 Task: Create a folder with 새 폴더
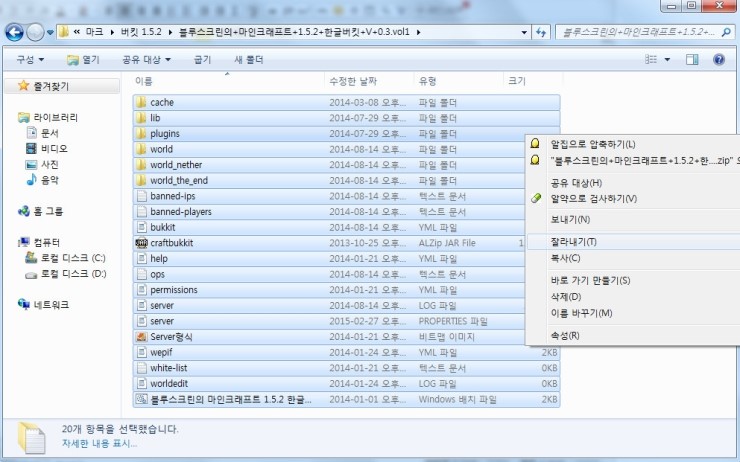click(249, 59)
